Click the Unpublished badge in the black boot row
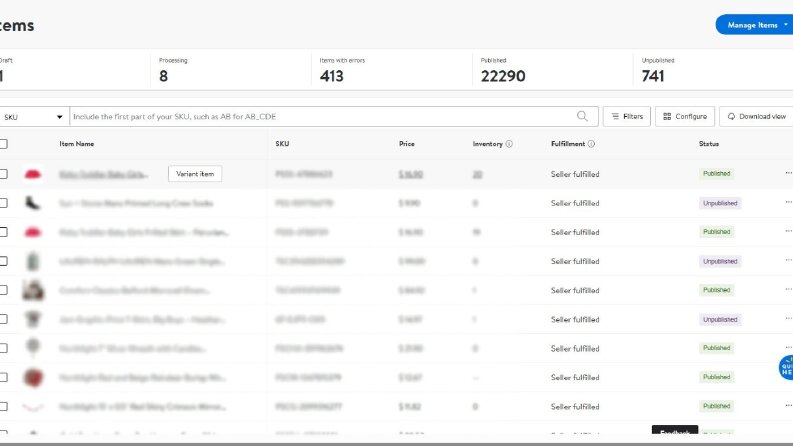The image size is (793, 446). click(720, 203)
